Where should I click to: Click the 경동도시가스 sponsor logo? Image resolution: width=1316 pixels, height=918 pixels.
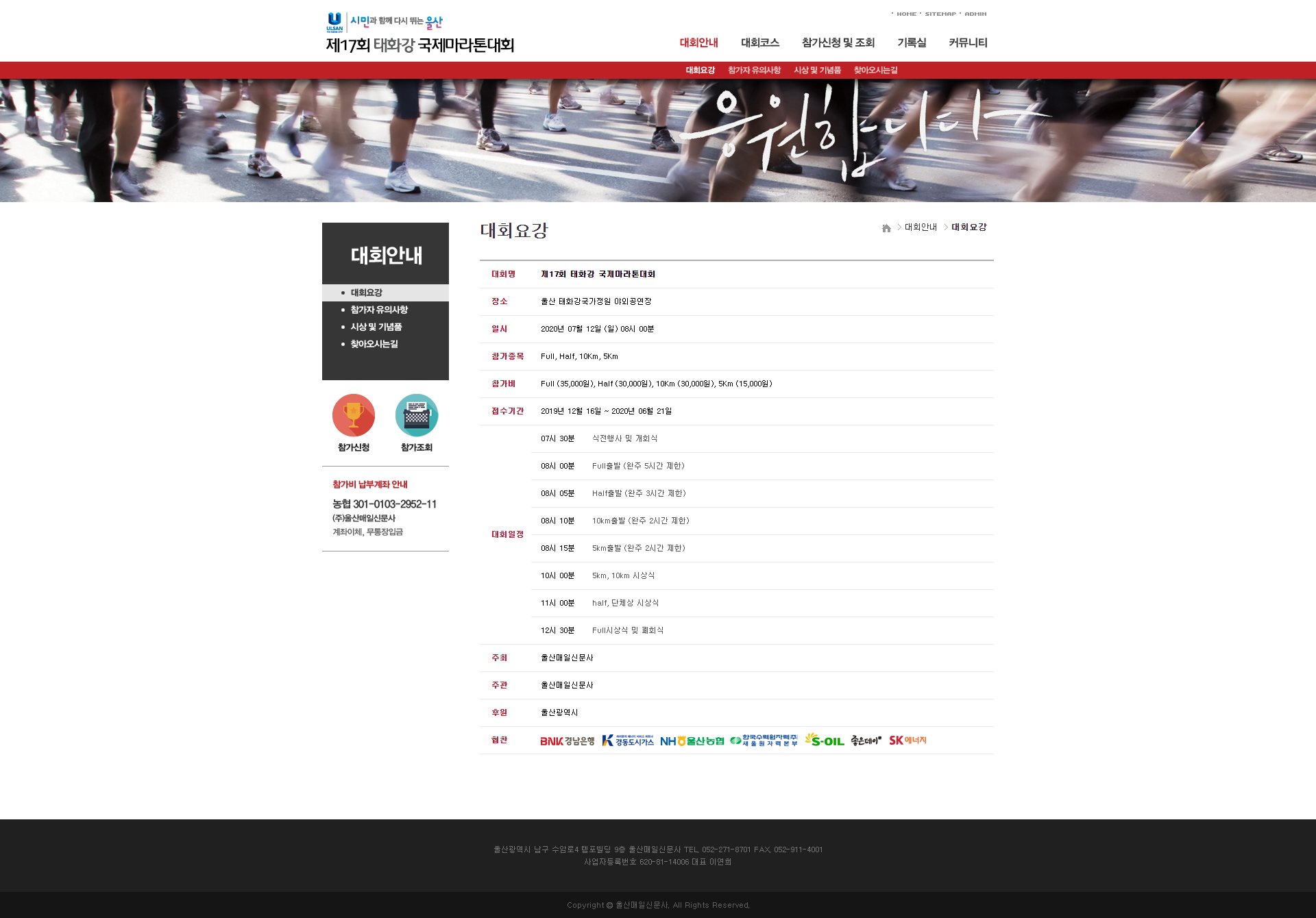pyautogui.click(x=627, y=741)
